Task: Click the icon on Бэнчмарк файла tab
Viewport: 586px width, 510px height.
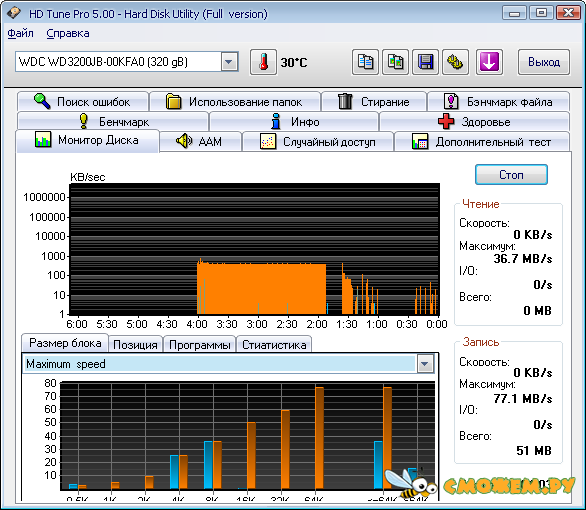Action: click(x=451, y=101)
